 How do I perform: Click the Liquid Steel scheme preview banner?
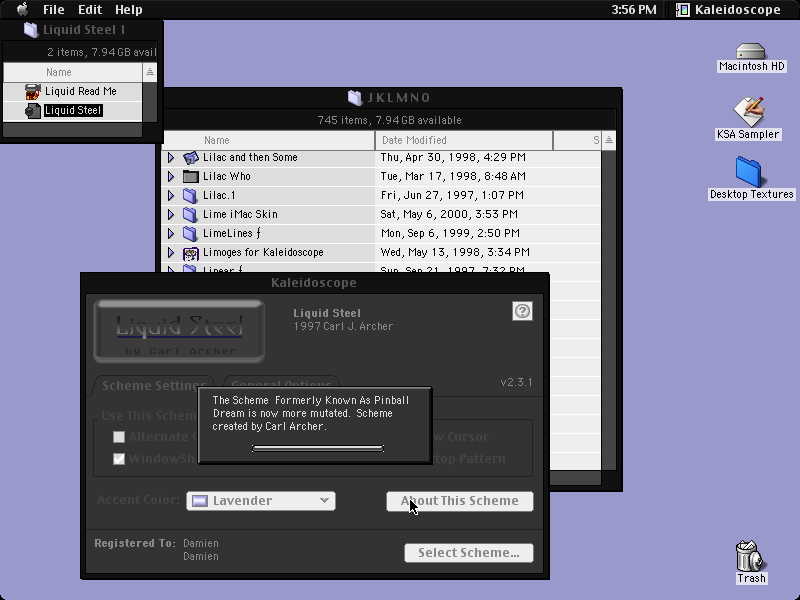click(x=179, y=331)
